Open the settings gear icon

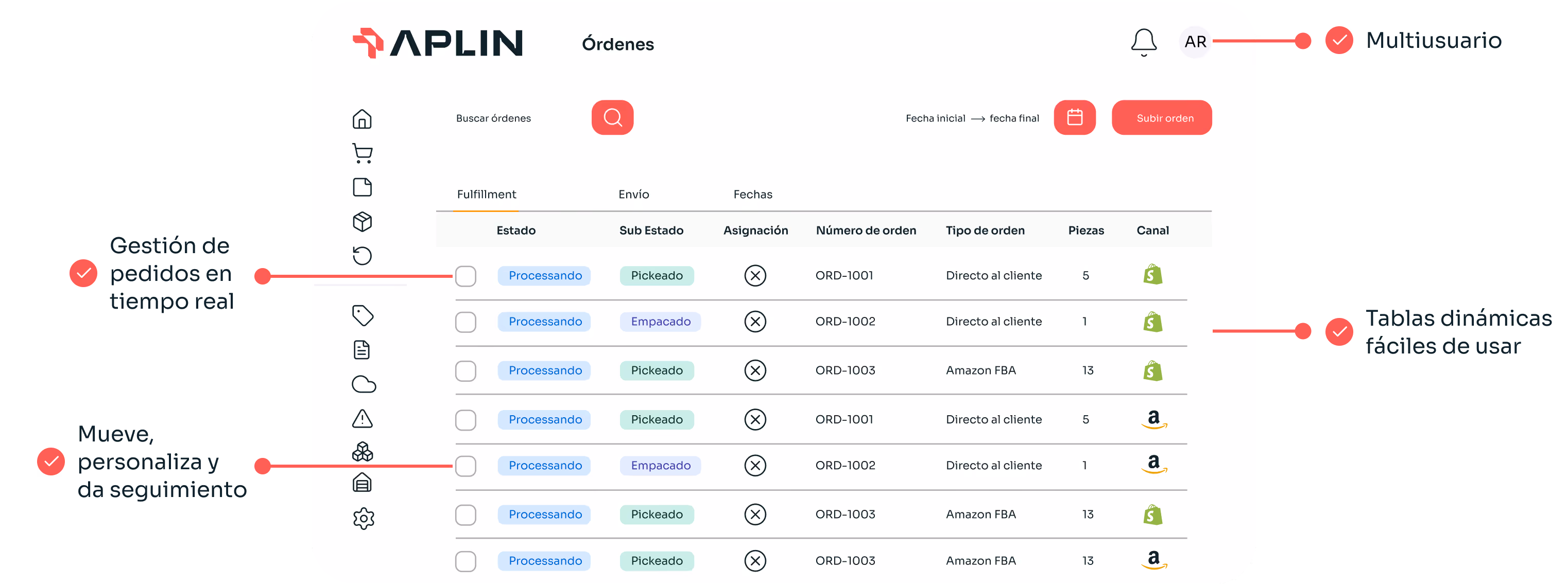[x=363, y=518]
